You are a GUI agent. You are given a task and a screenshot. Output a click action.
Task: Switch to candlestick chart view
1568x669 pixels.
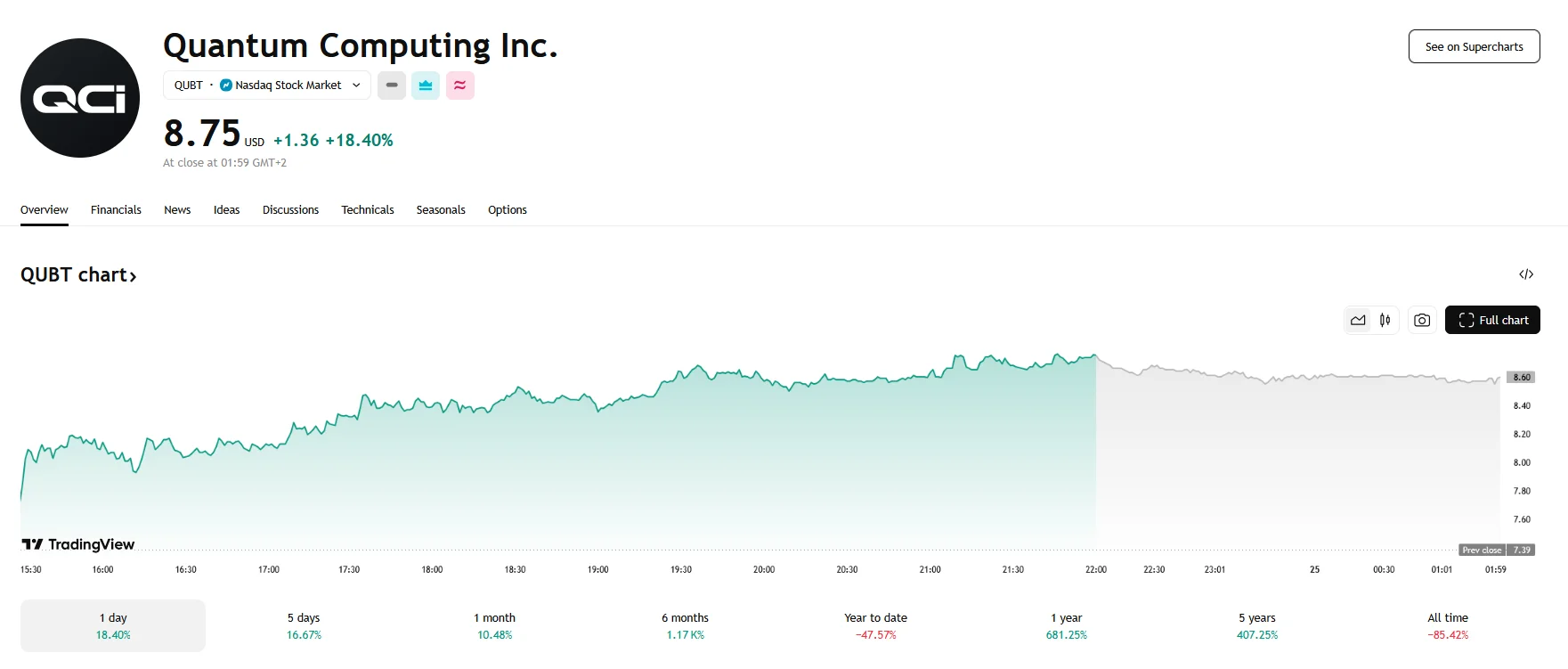click(1384, 319)
